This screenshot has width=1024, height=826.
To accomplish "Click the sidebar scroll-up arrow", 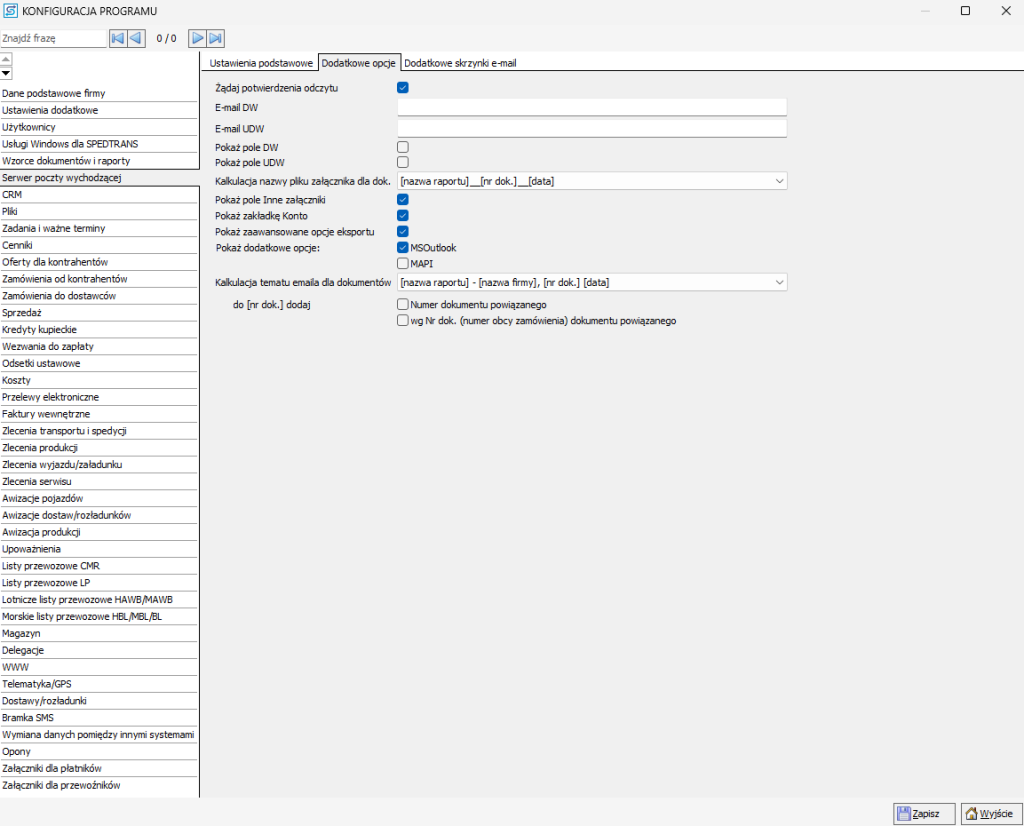I will tap(6, 60).
